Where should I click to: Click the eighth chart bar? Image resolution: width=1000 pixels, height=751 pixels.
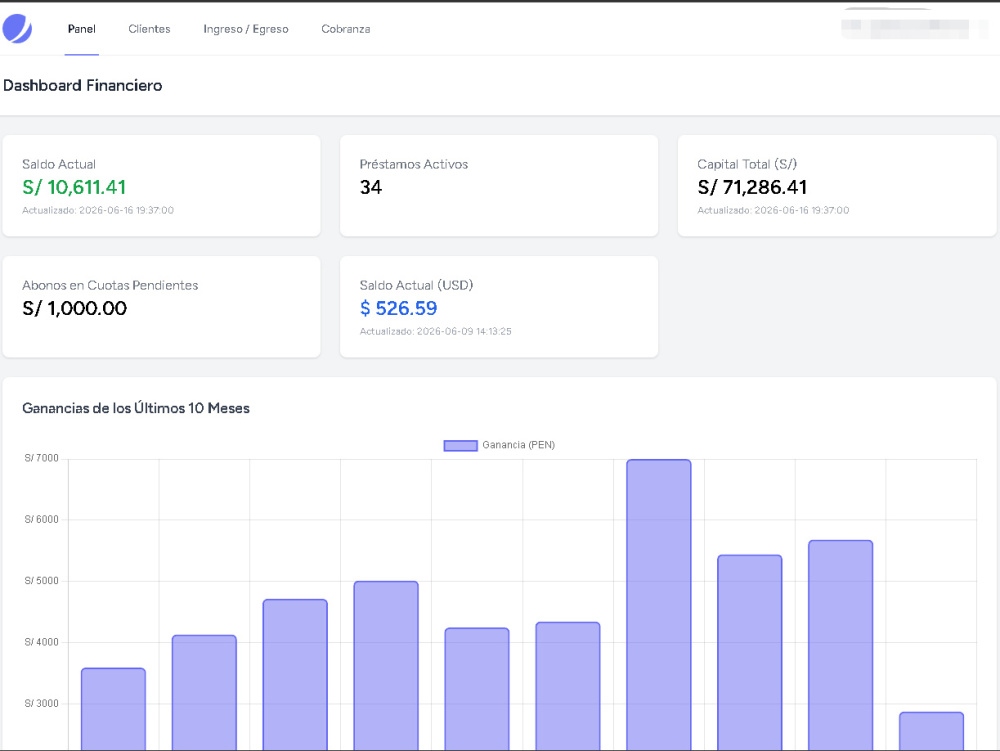point(749,653)
